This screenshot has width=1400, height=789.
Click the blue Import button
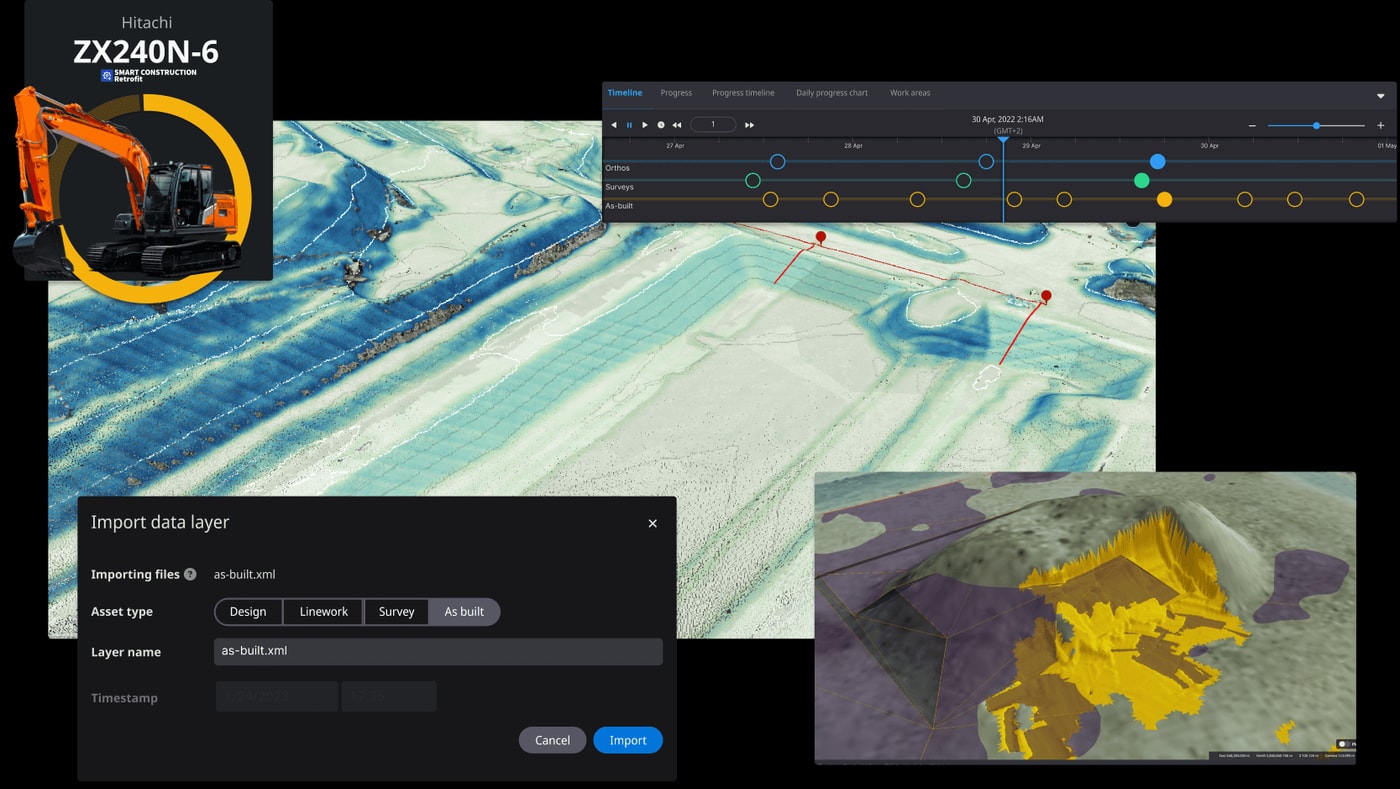tap(628, 740)
